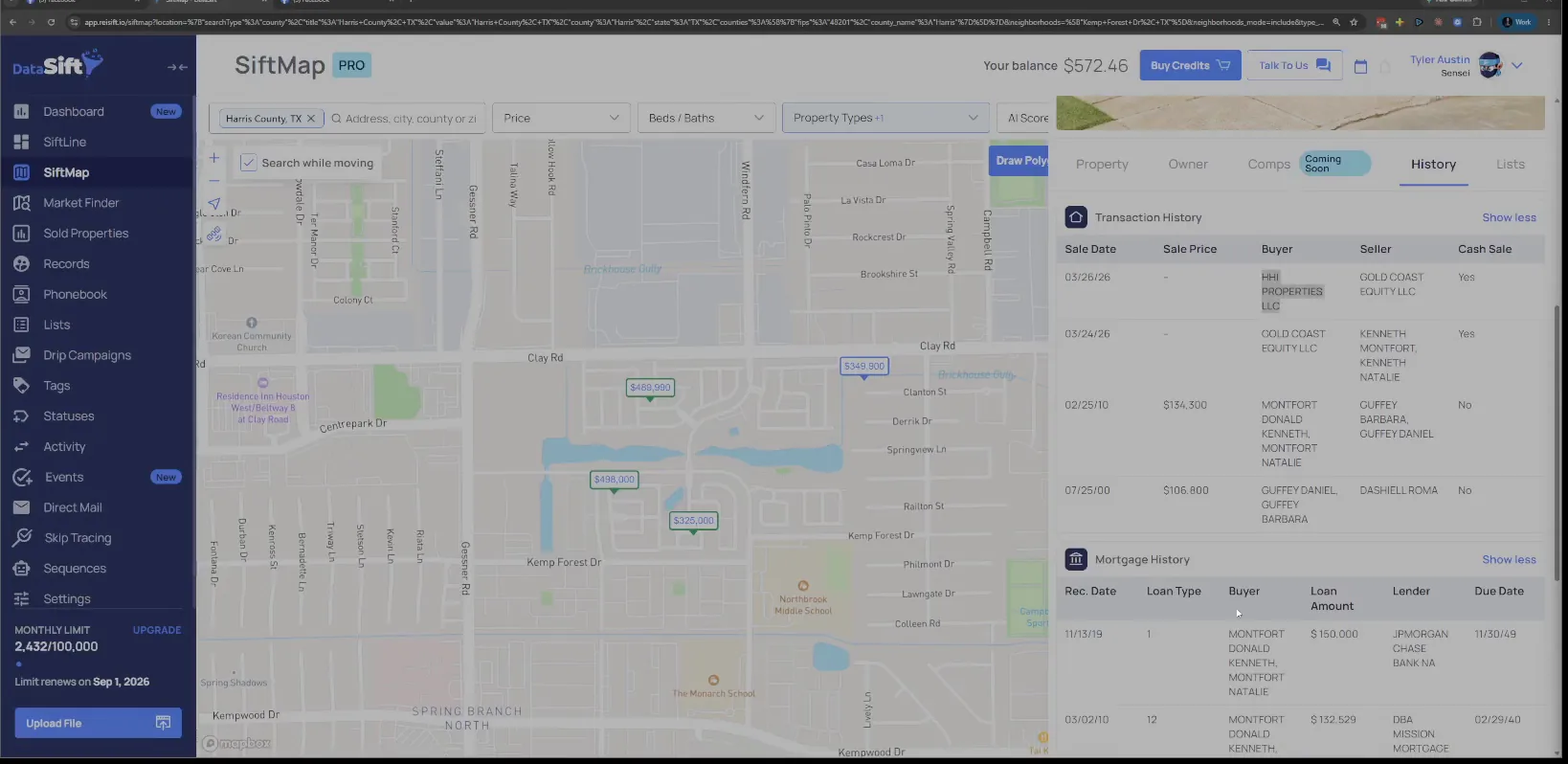Select the $498,000 map price marker
Image resolution: width=1568 pixels, height=764 pixels.
click(x=615, y=480)
